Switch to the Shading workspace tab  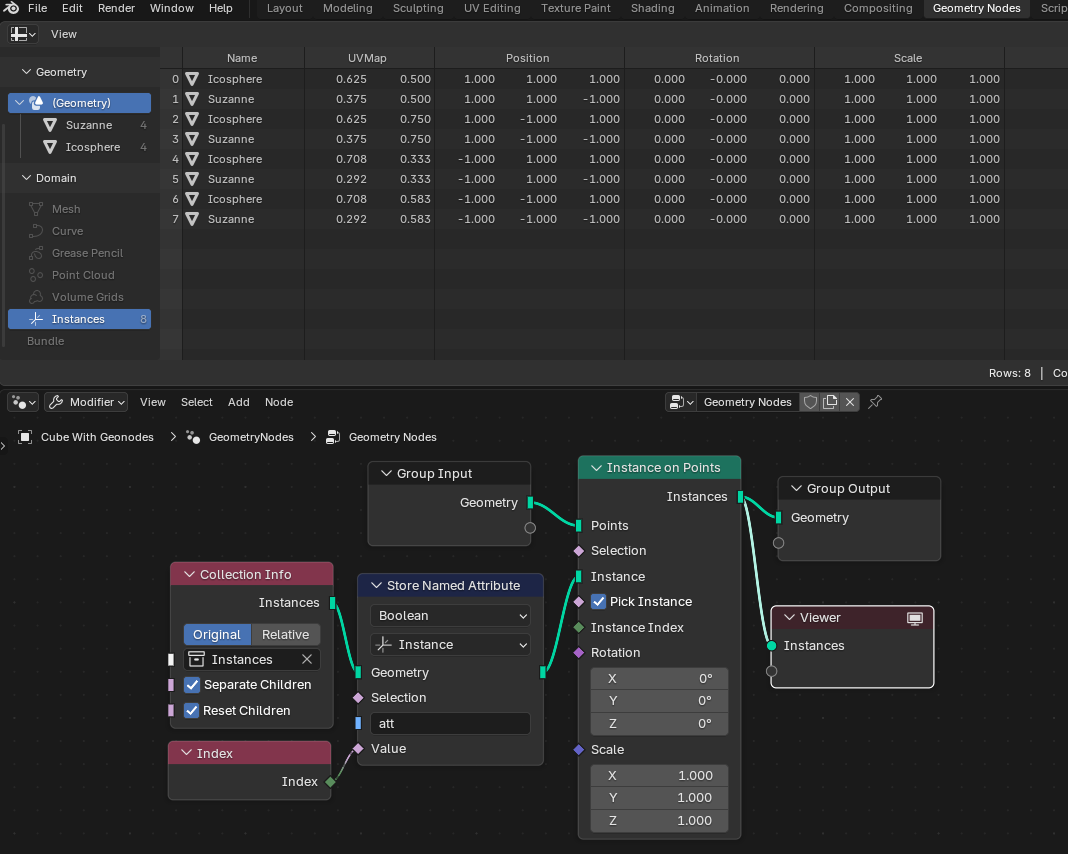click(x=653, y=8)
